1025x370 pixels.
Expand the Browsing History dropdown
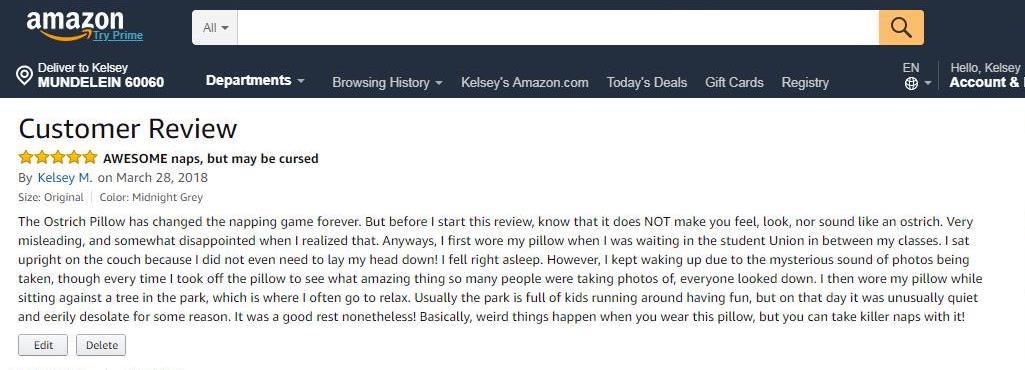pyautogui.click(x=387, y=82)
